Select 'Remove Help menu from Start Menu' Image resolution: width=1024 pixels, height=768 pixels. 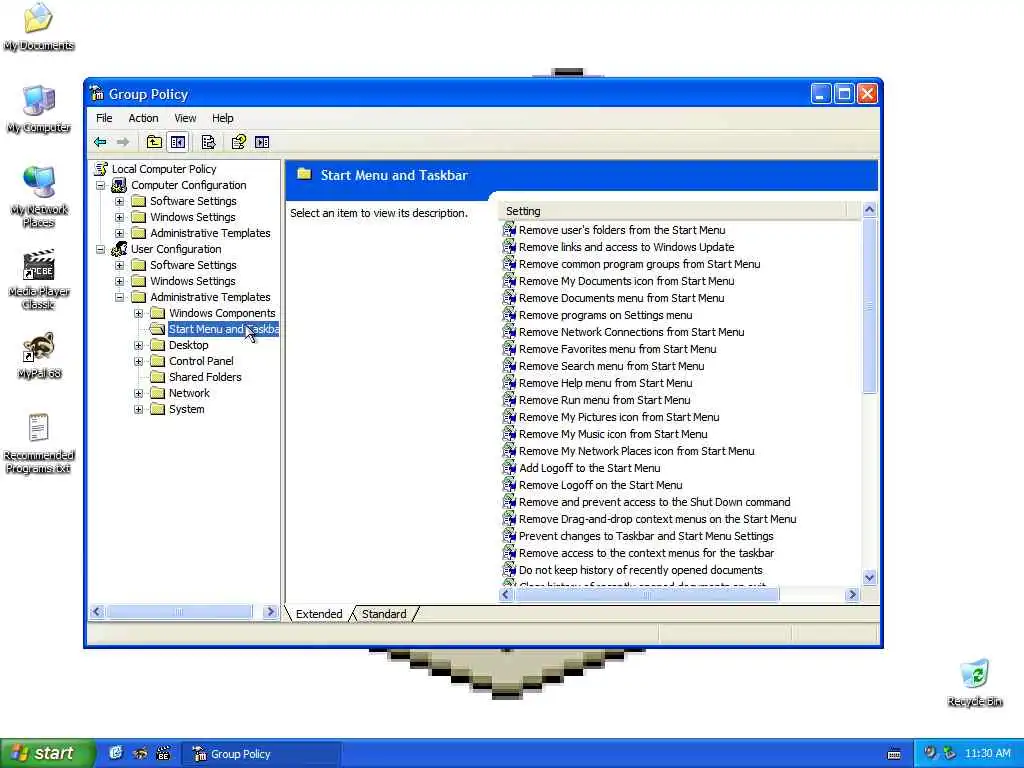point(605,383)
